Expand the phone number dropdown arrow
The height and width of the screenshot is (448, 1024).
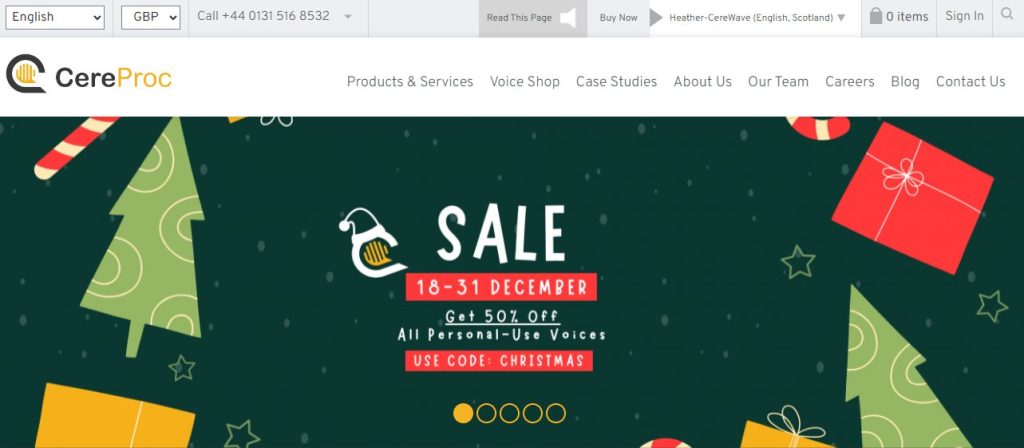348,17
